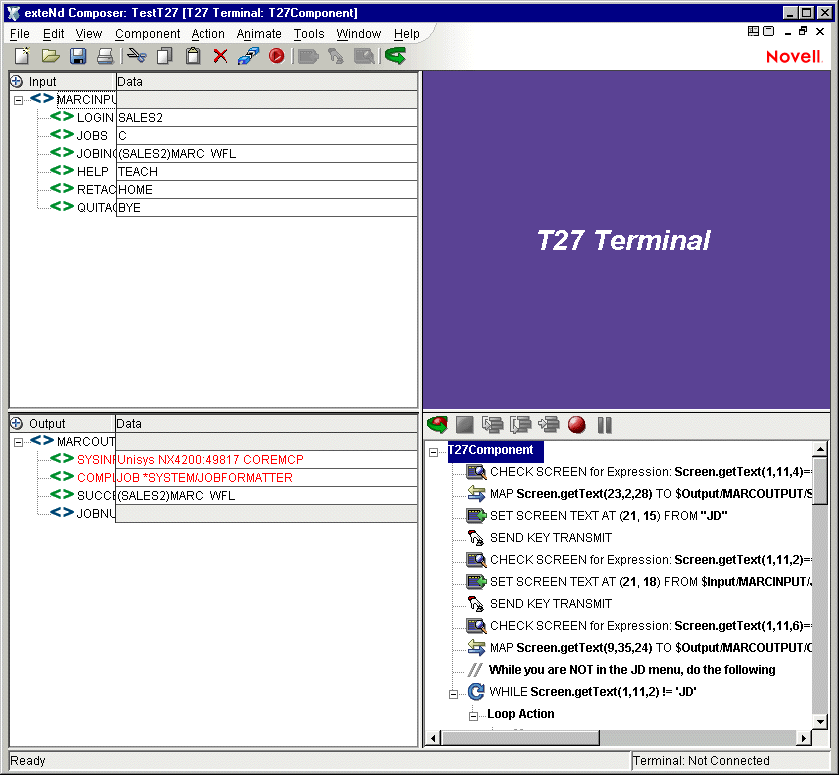Screen dimensions: 839x775
Task: Open the Help menu
Action: coord(407,34)
